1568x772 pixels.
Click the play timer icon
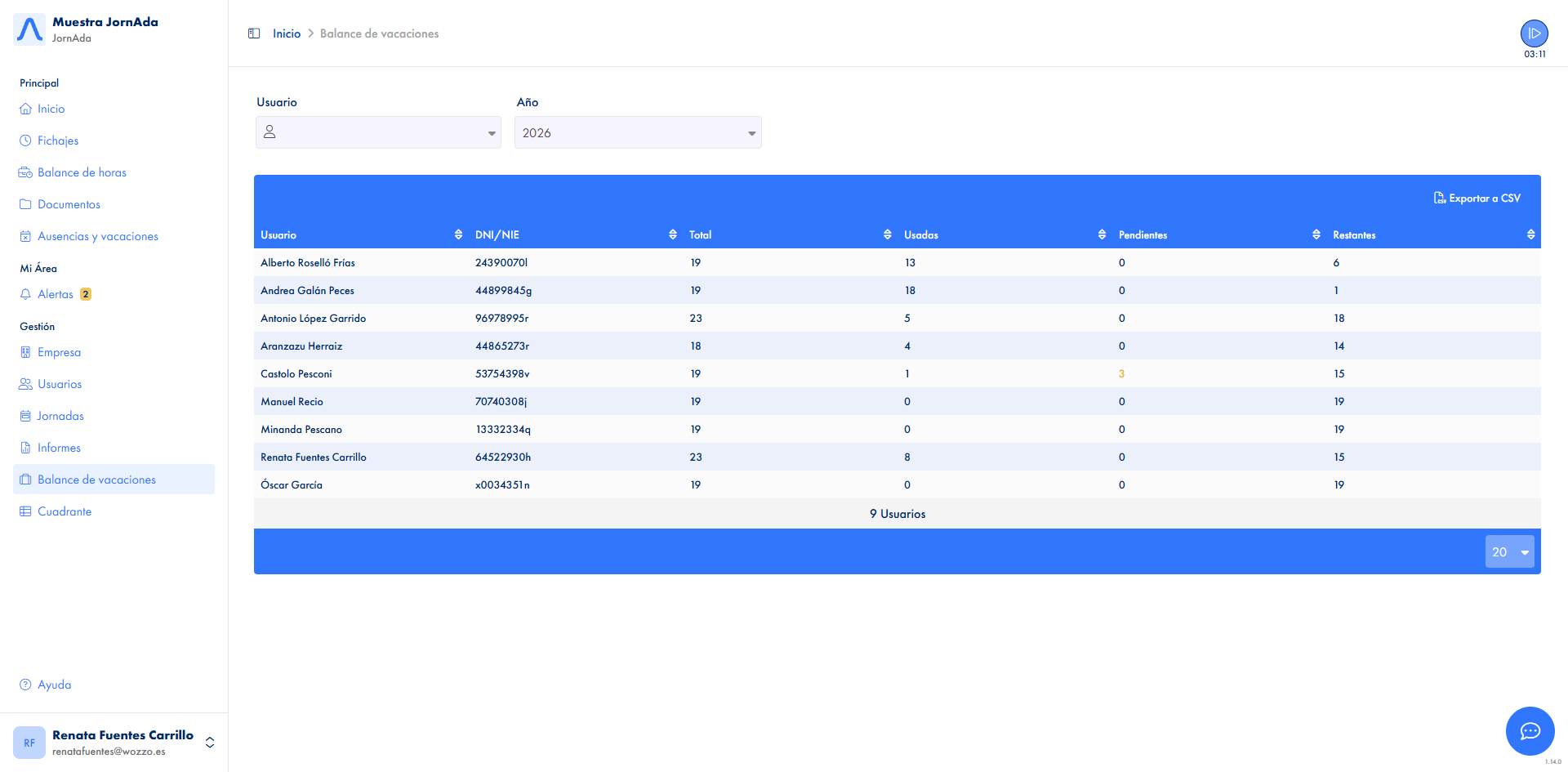tap(1534, 33)
